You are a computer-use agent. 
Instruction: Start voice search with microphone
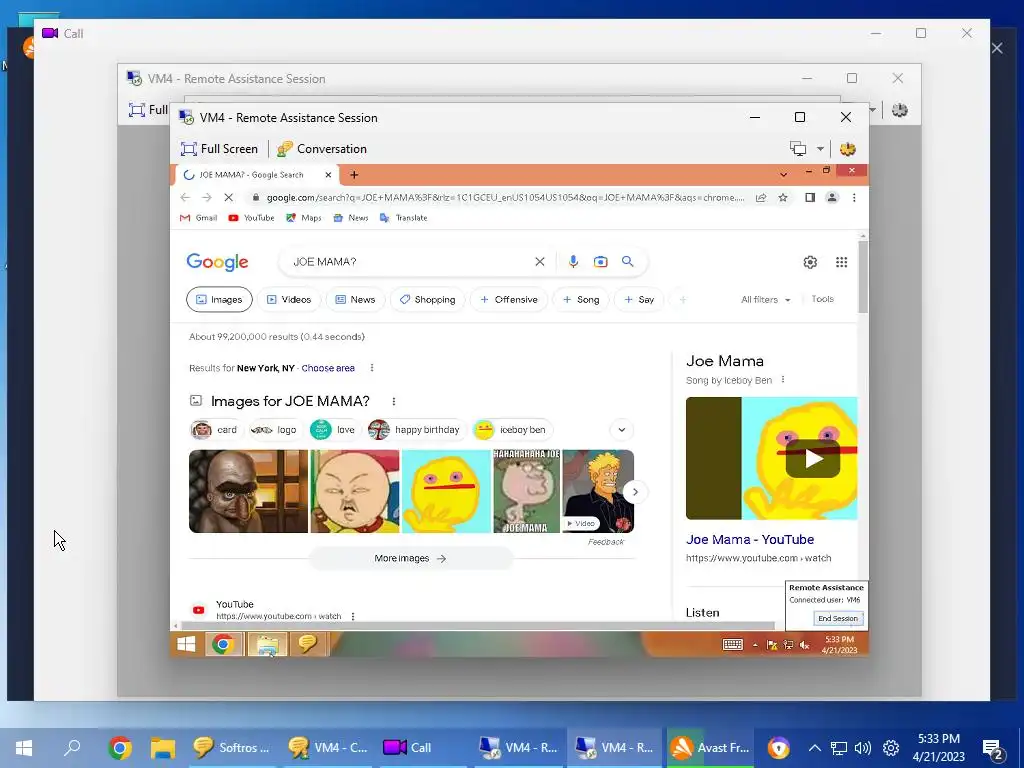(573, 262)
